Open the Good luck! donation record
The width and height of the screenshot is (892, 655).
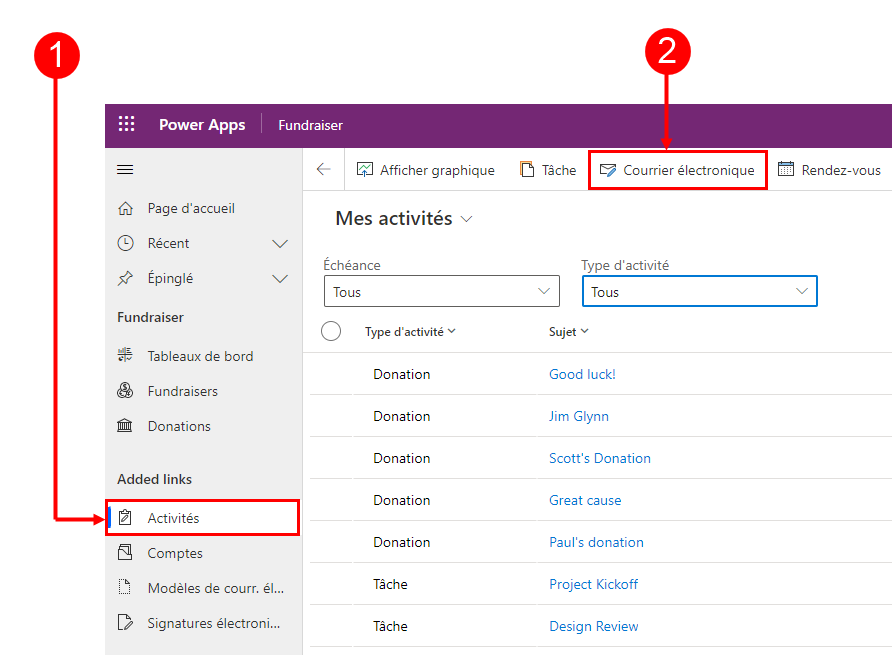pyautogui.click(x=582, y=374)
